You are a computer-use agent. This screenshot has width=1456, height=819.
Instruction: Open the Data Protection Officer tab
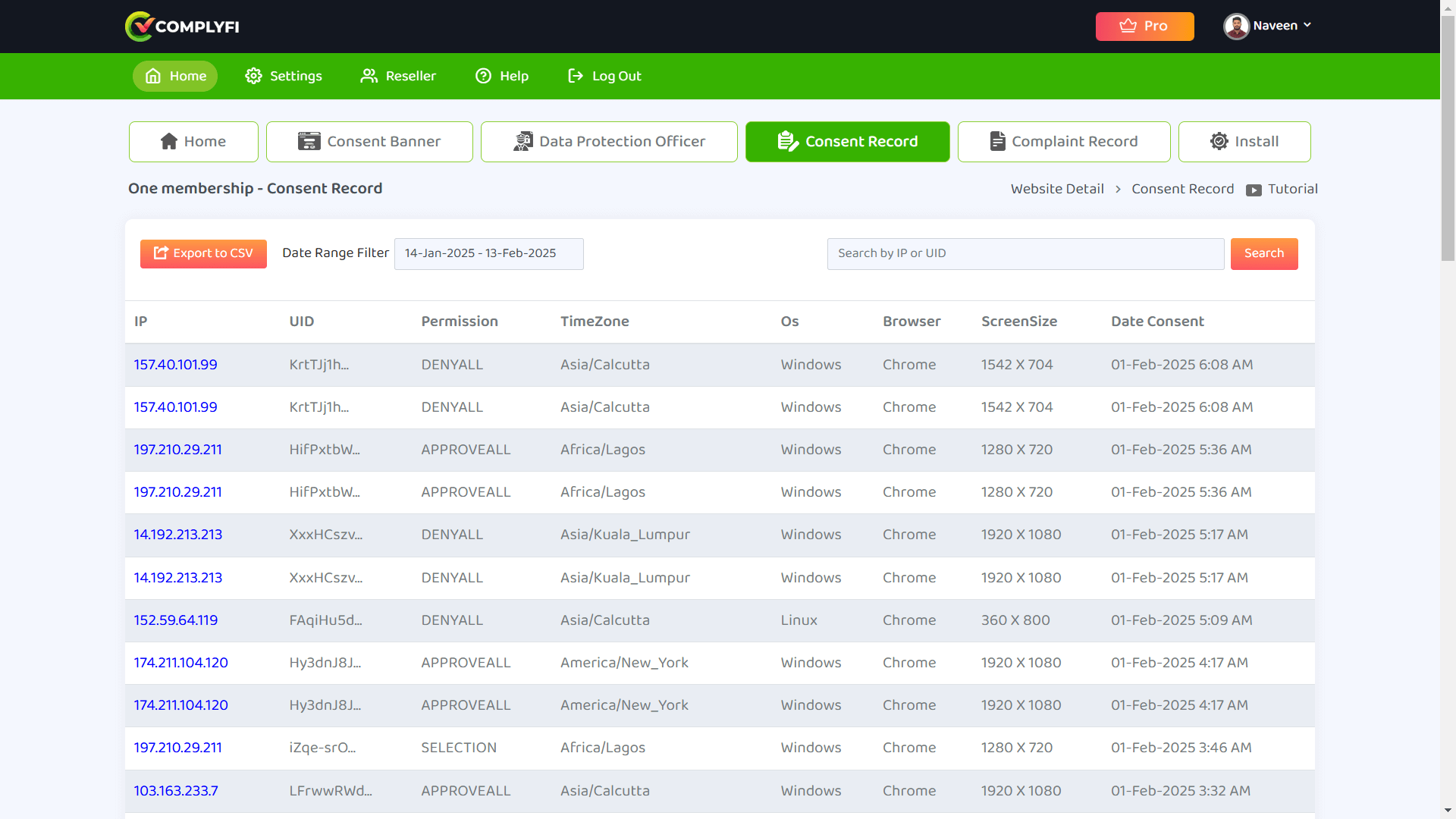pos(609,142)
